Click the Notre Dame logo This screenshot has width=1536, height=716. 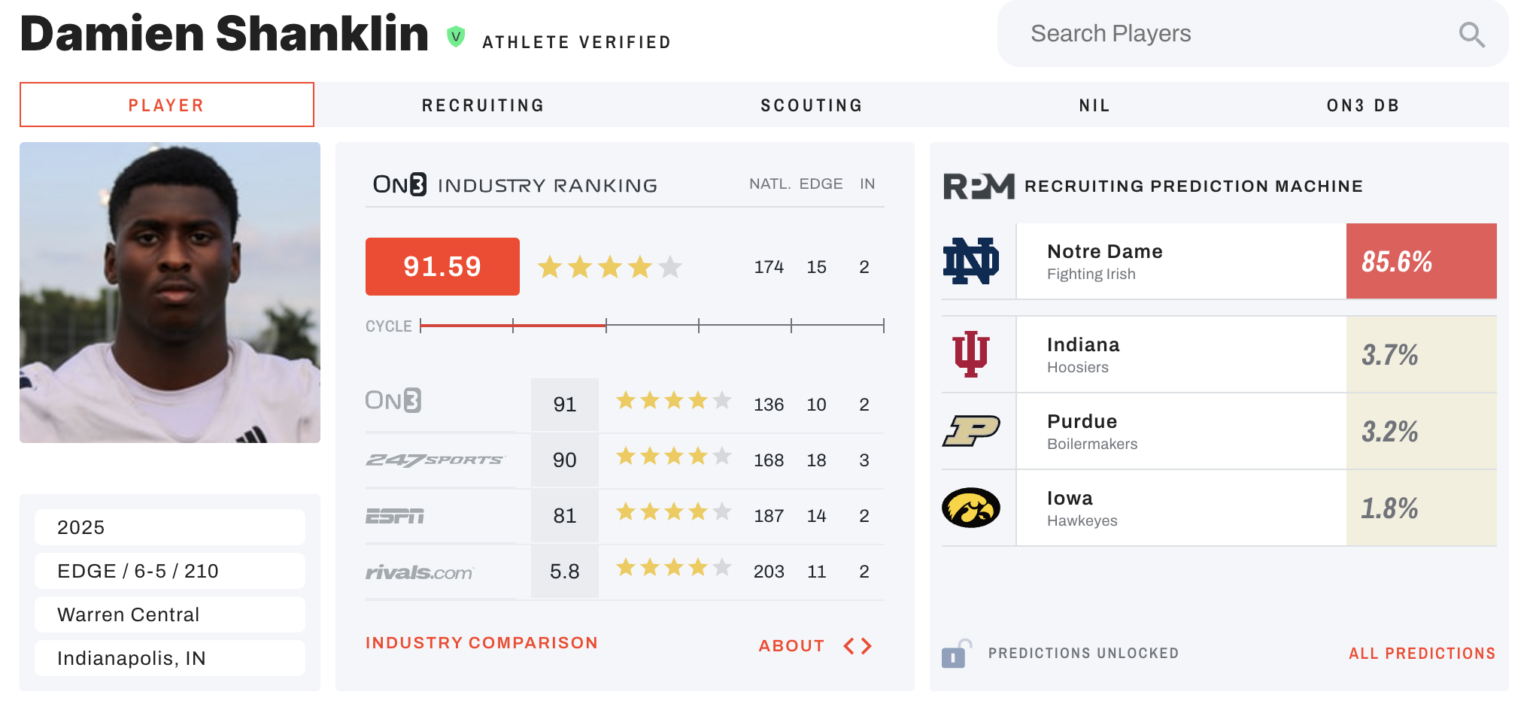coord(971,261)
